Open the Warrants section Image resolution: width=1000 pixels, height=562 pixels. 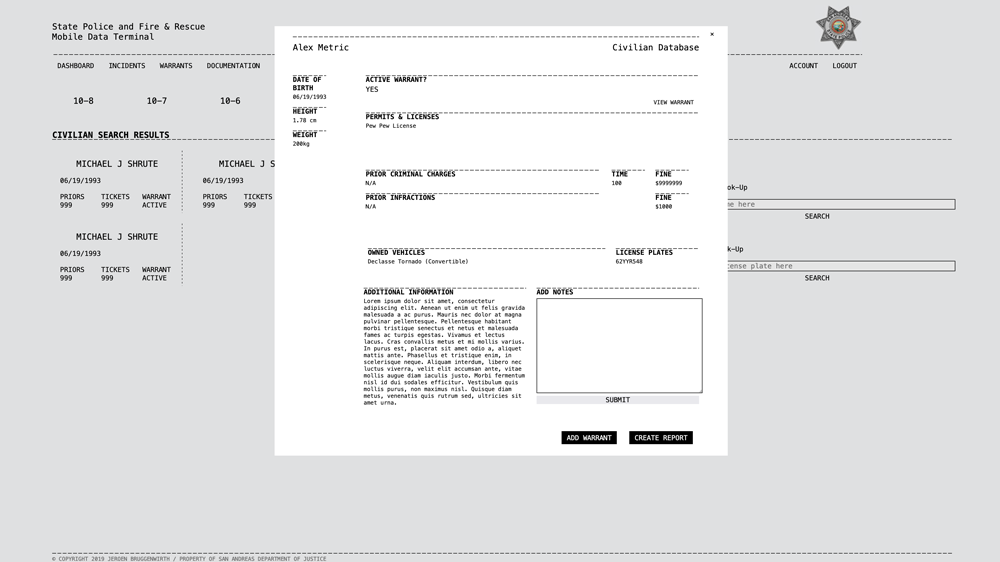(176, 66)
